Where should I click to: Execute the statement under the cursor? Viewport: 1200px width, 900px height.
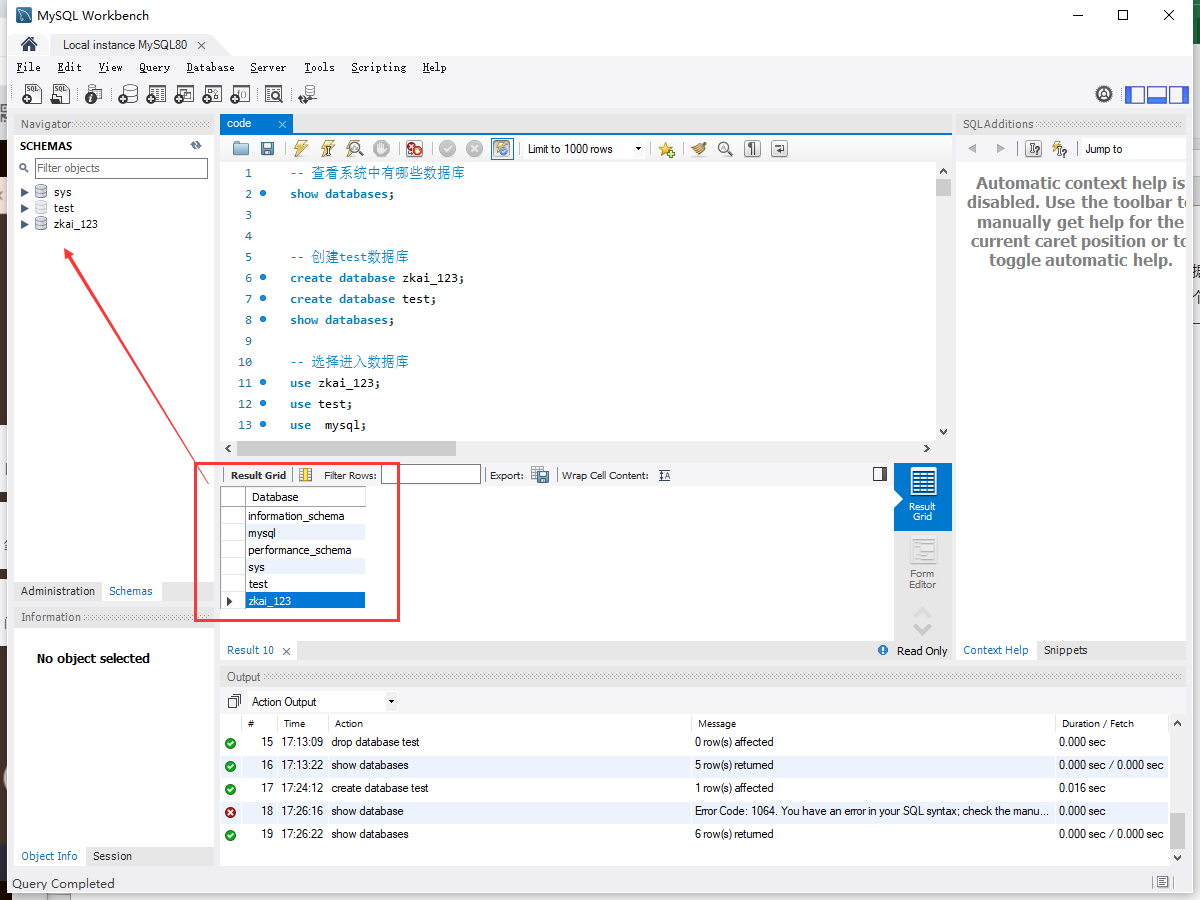click(327, 149)
